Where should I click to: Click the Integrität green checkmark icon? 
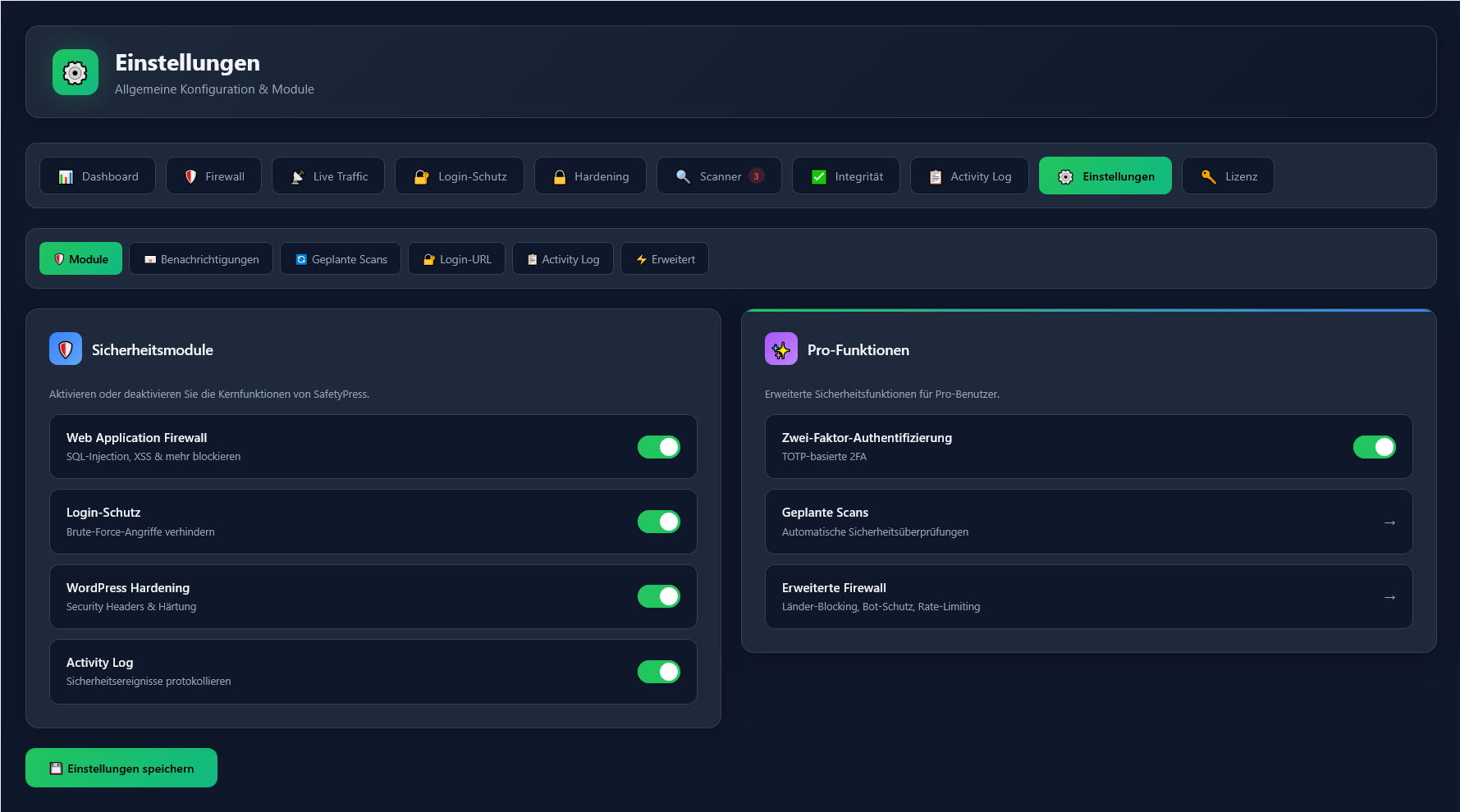tap(819, 176)
